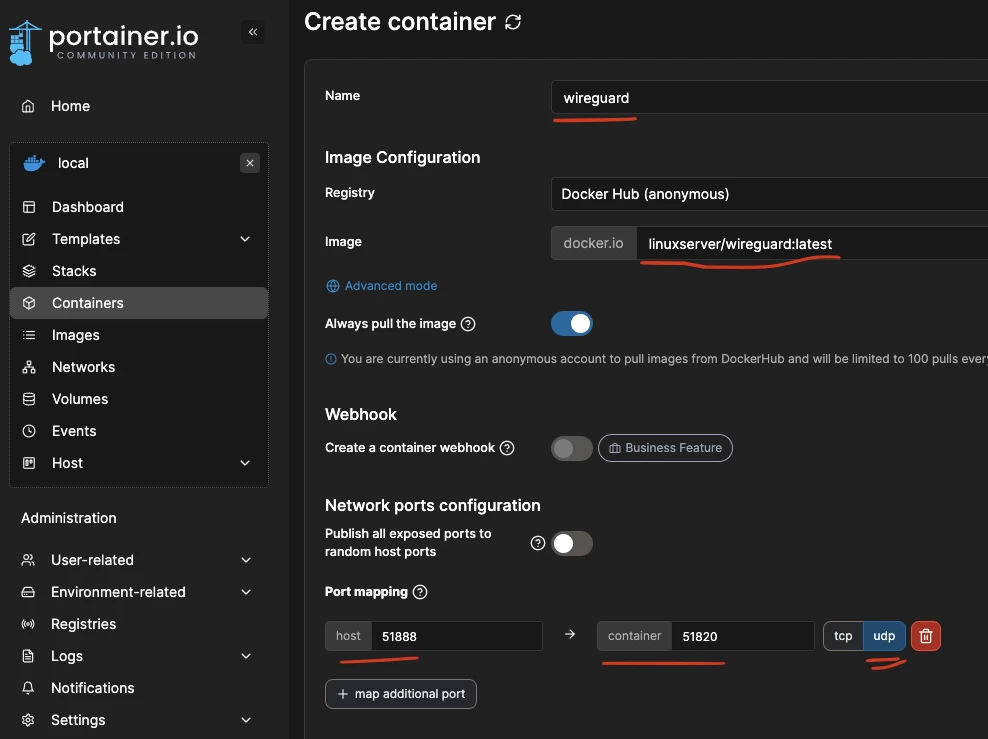Open Notifications in the sidebar

pos(94,687)
